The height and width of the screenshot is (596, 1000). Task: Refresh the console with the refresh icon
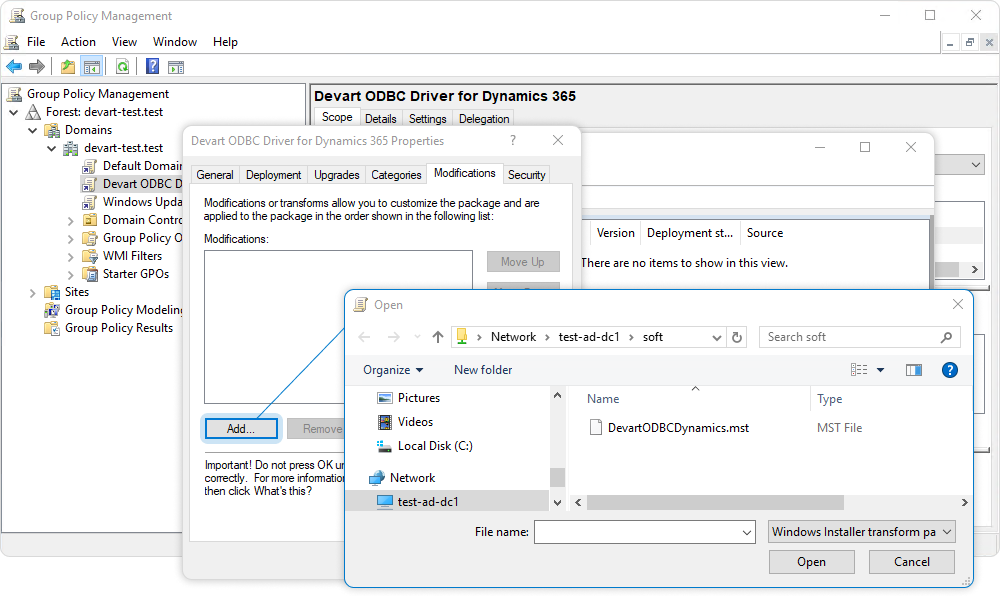pyautogui.click(x=121, y=66)
